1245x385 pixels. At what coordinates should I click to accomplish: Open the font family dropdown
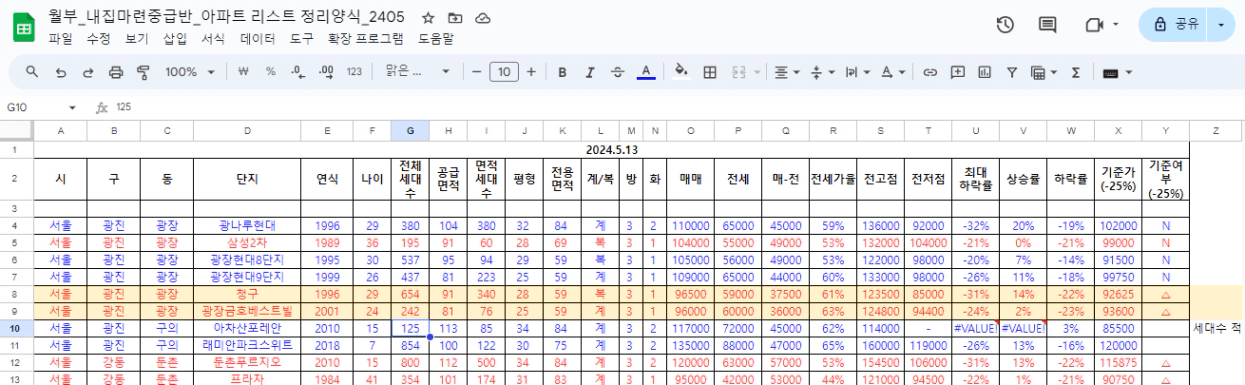pyautogui.click(x=417, y=72)
